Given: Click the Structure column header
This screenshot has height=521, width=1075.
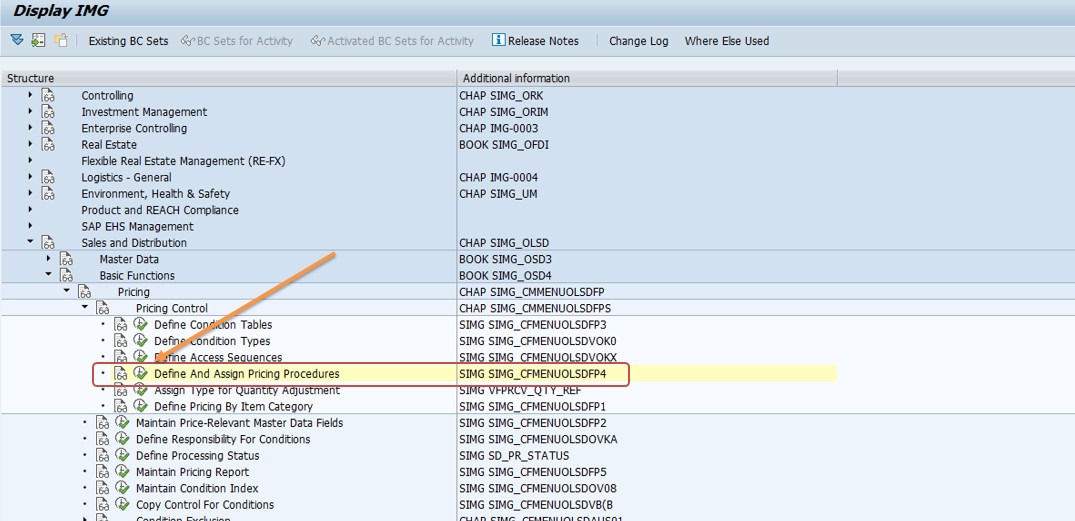Looking at the screenshot, I should point(228,78).
